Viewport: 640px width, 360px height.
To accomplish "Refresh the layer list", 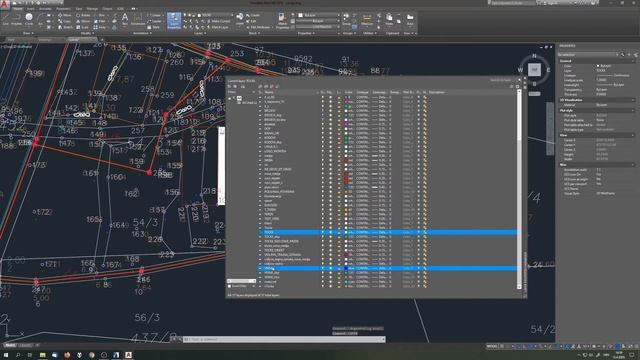I will point(511,87).
